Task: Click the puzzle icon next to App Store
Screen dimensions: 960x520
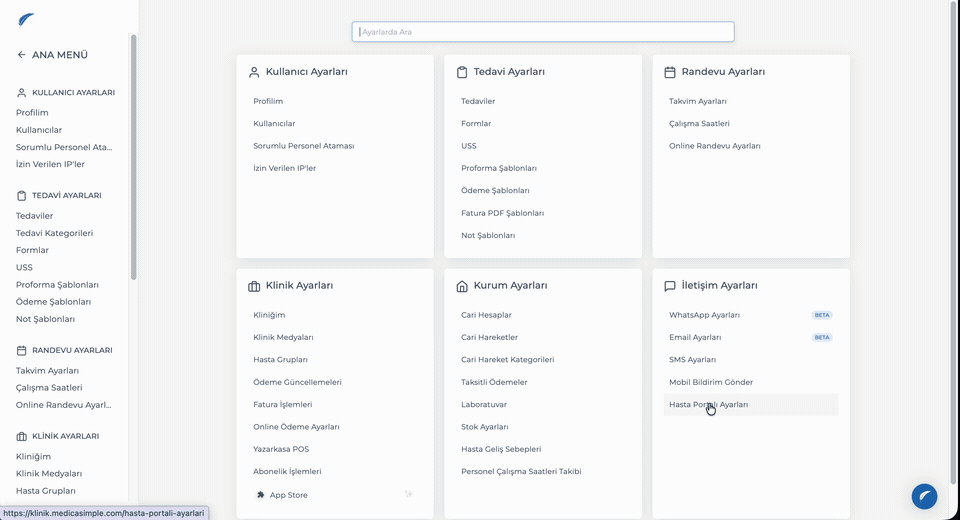Action: (261, 495)
